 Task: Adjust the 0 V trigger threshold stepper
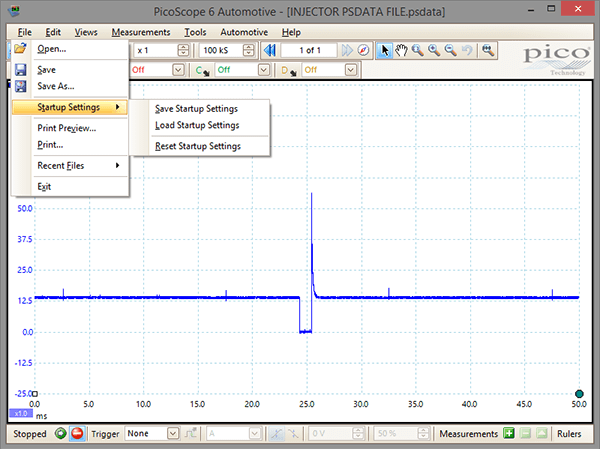click(358, 434)
